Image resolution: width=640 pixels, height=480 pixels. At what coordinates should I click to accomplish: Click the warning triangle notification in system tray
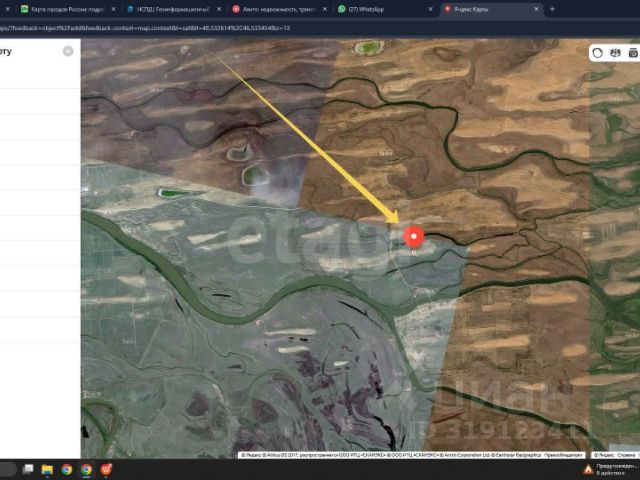coord(588,469)
